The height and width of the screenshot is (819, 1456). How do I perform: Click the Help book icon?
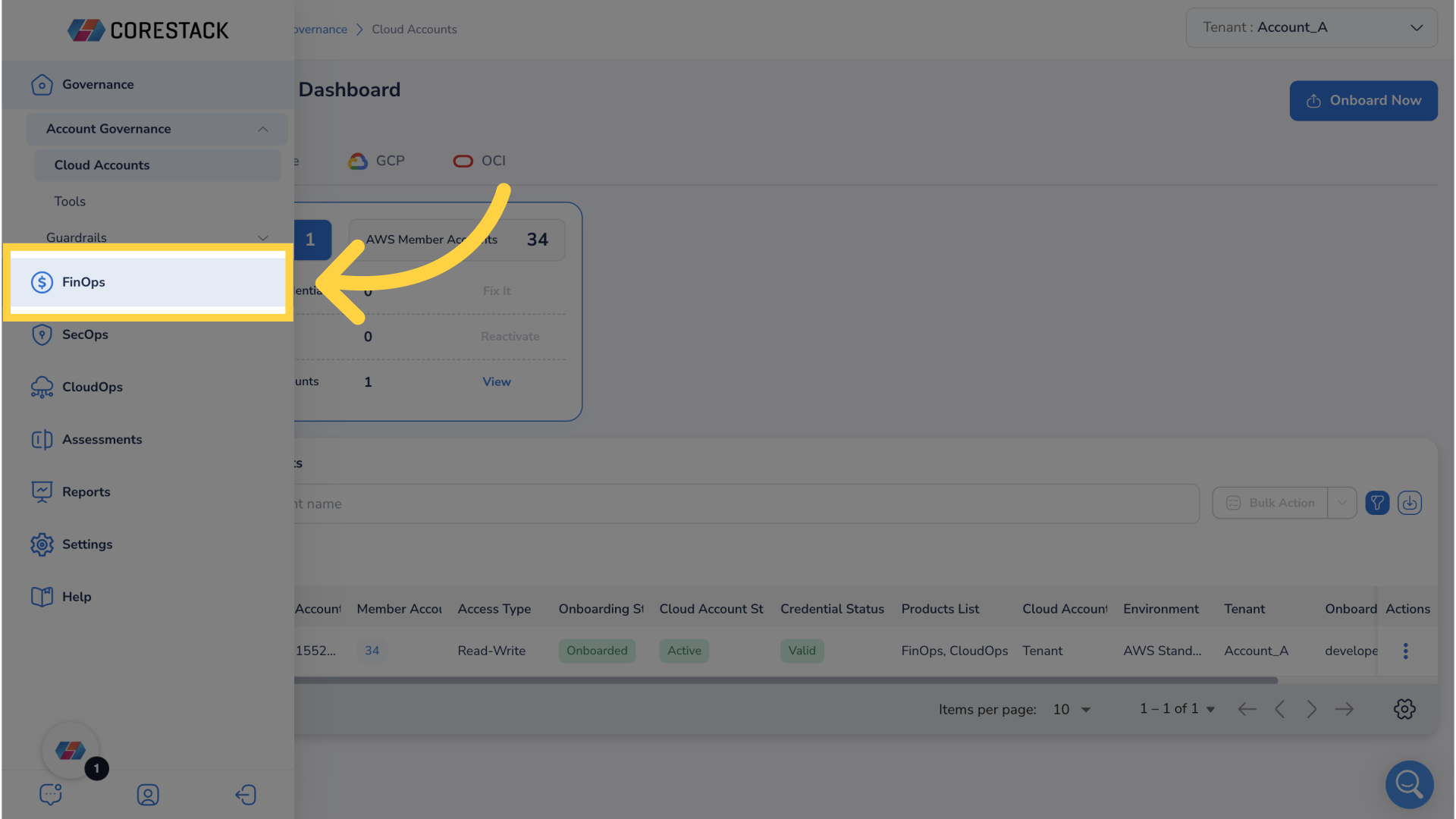(x=42, y=596)
